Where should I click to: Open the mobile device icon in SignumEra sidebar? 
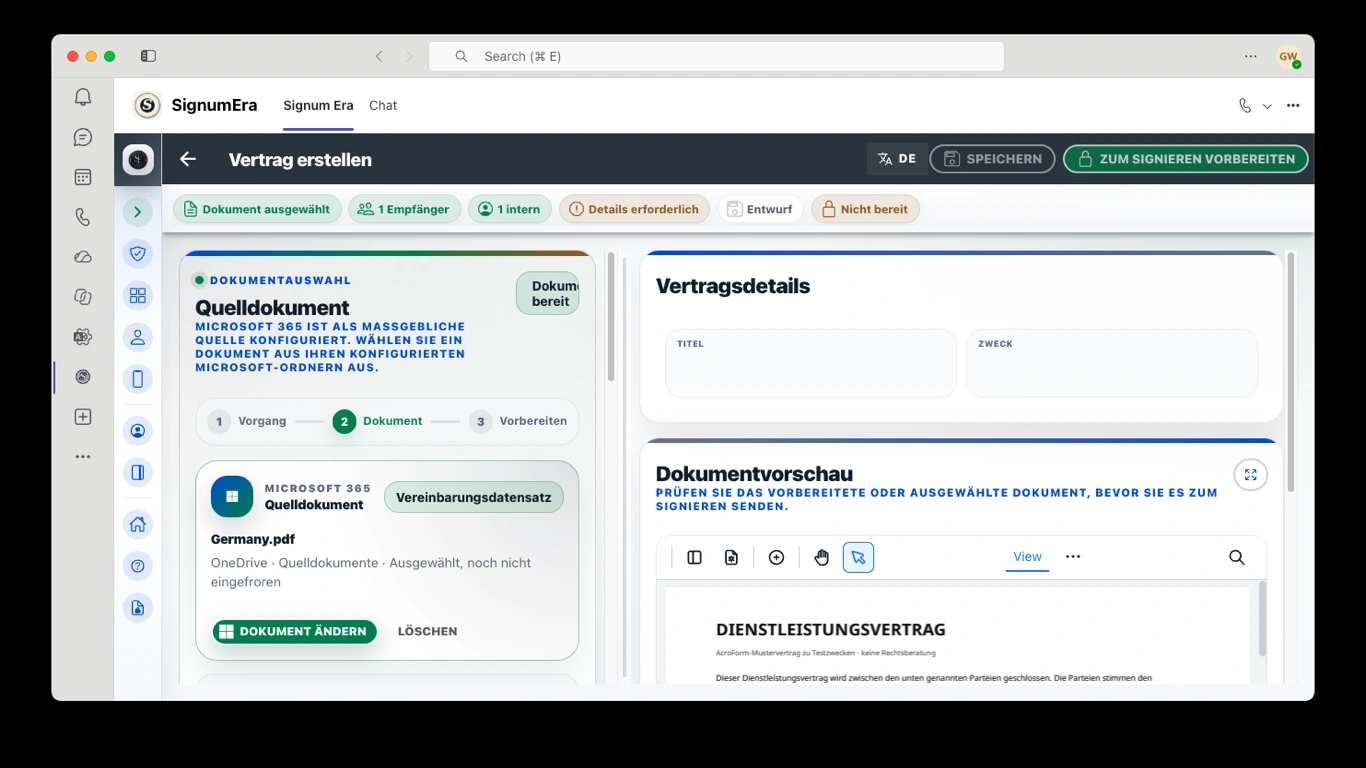point(138,379)
